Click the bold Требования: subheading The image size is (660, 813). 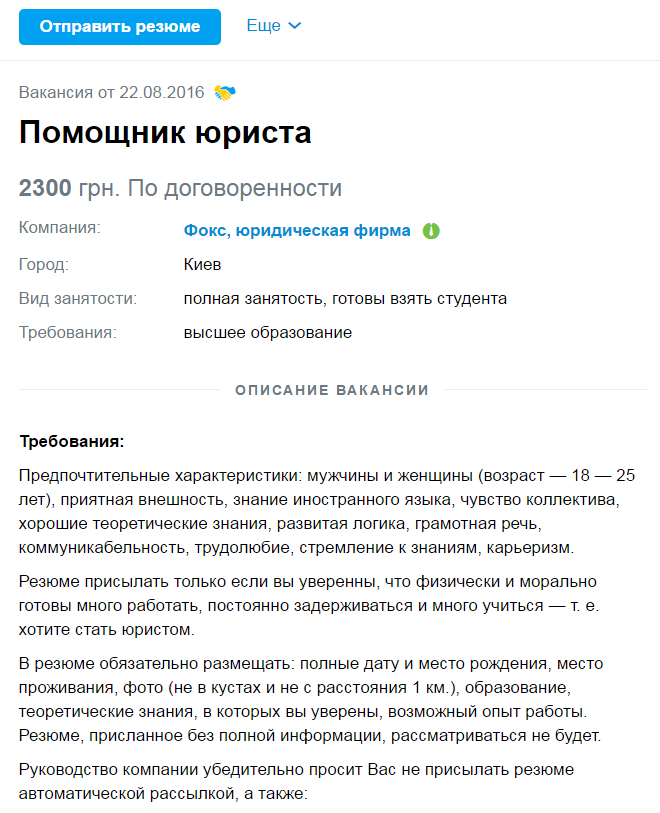click(x=71, y=441)
